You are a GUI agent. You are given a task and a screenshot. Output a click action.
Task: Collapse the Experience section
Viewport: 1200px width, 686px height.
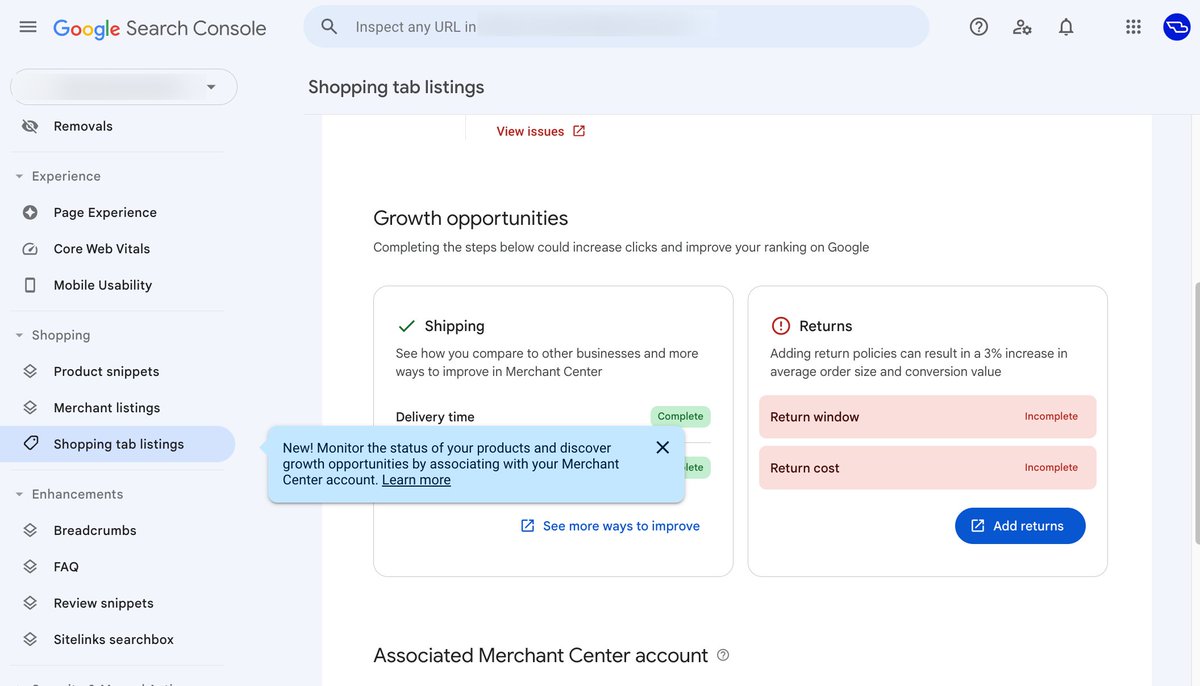(x=19, y=176)
